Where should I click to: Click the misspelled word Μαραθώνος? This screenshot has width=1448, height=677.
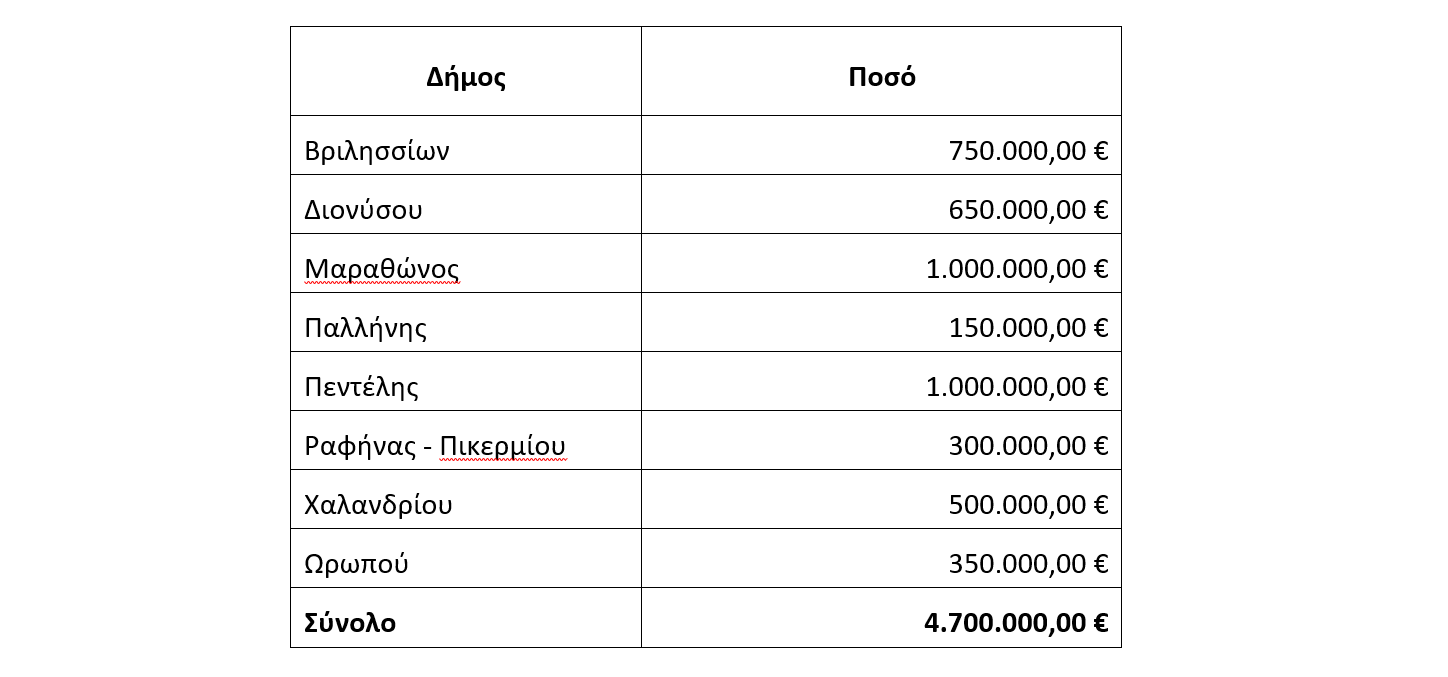(382, 269)
